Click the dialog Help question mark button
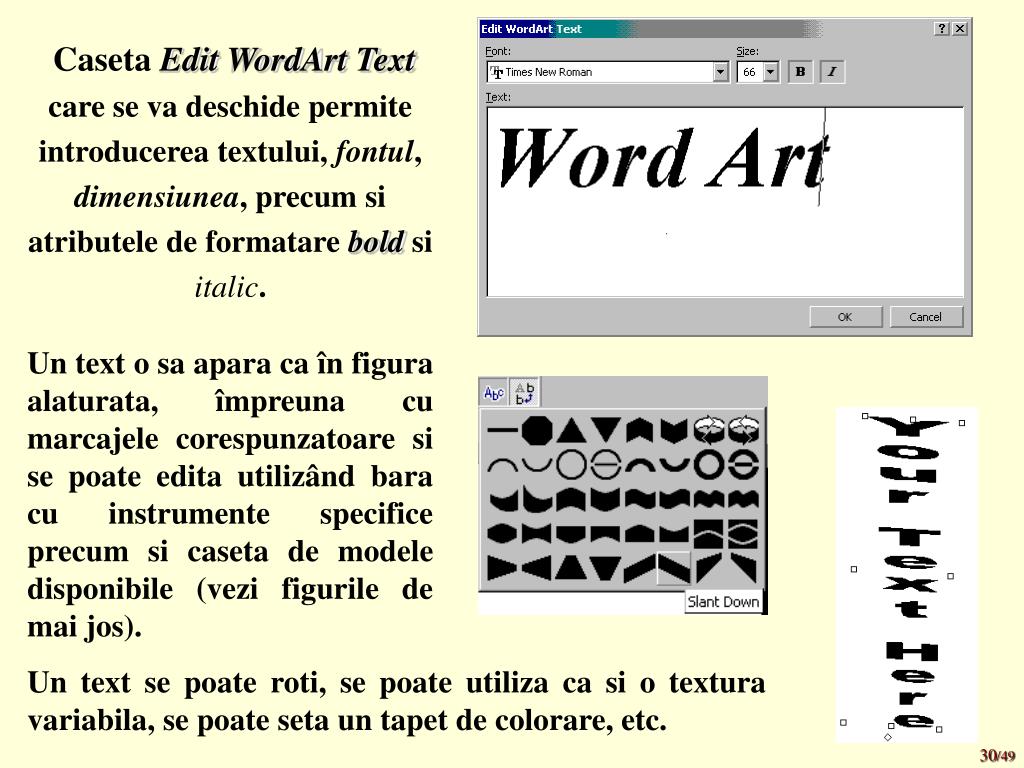Viewport: 1024px width, 768px height. 942,29
